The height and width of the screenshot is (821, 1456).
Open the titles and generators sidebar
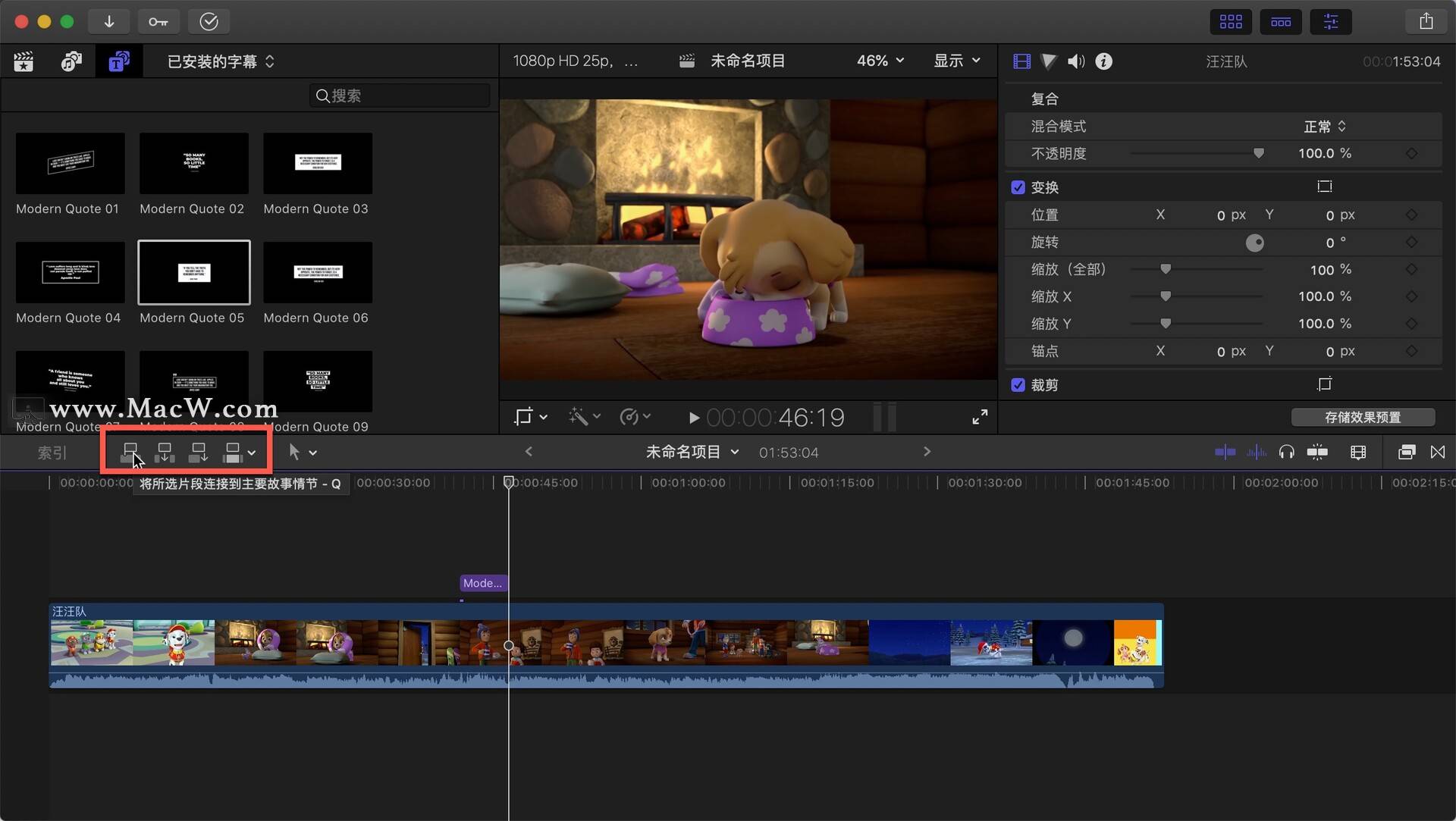(119, 61)
